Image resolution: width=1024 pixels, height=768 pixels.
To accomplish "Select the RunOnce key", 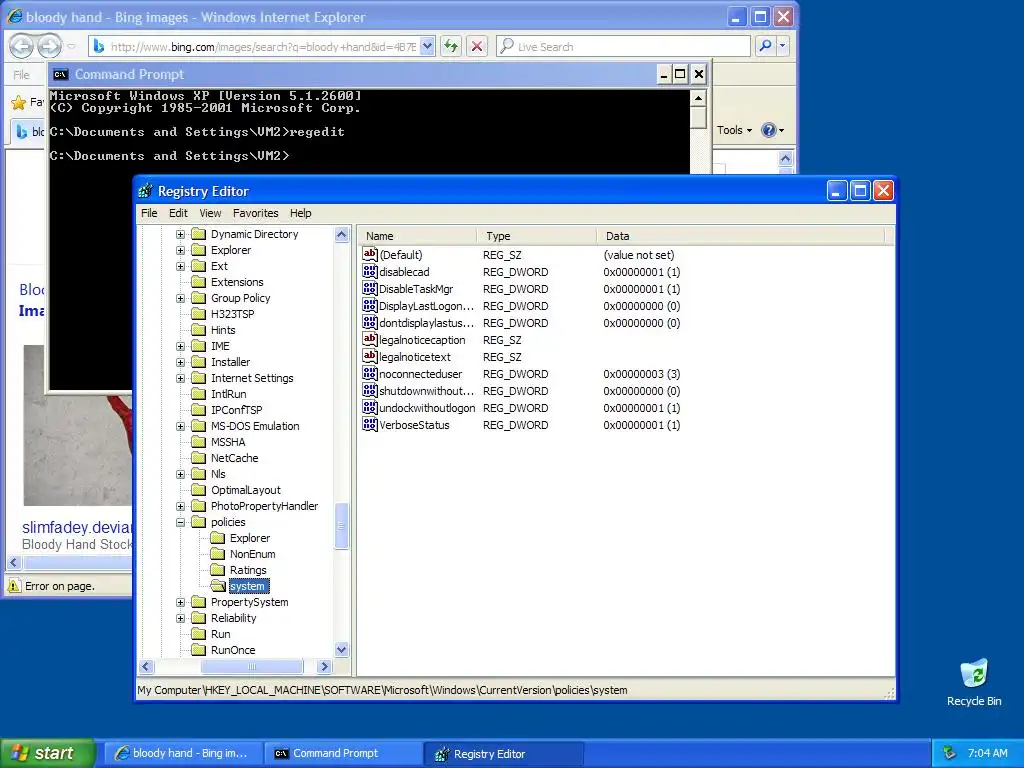I will click(x=233, y=650).
